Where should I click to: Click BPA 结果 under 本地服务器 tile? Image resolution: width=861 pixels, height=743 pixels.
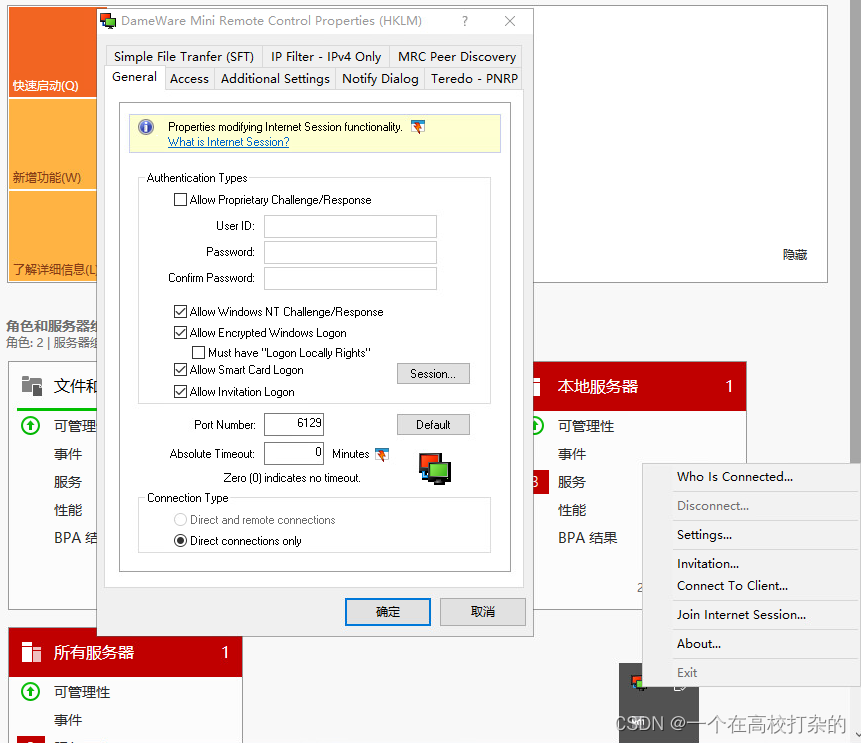coord(588,538)
